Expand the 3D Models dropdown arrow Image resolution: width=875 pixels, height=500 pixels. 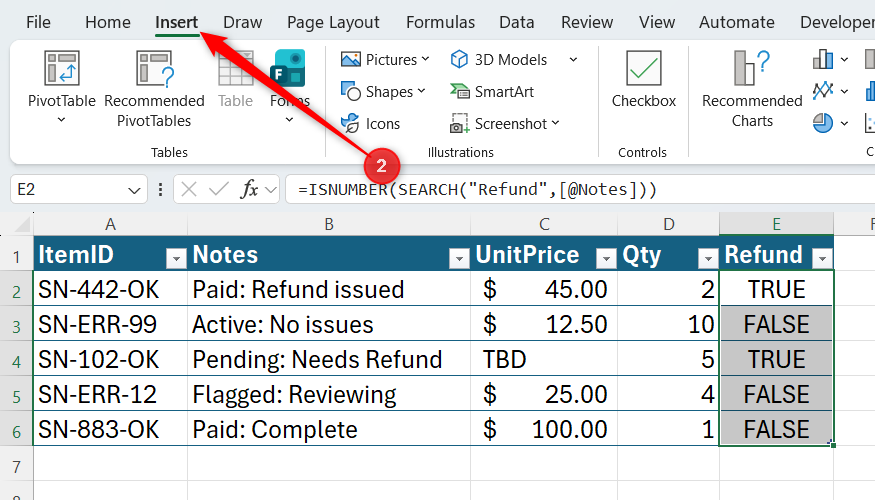pyautogui.click(x=573, y=59)
